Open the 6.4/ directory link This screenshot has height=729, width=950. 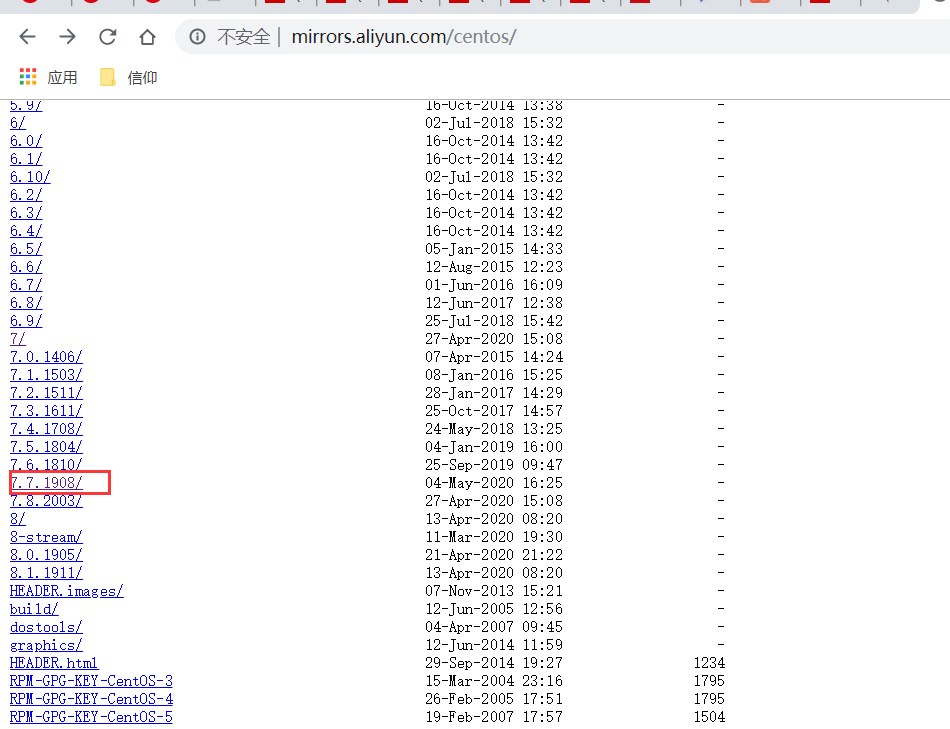click(26, 231)
